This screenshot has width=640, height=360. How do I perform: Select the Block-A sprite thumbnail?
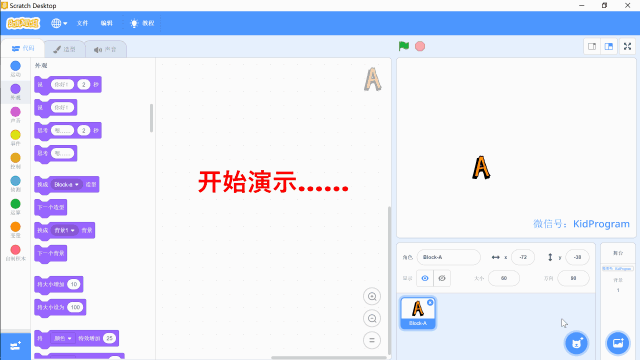coord(418,313)
